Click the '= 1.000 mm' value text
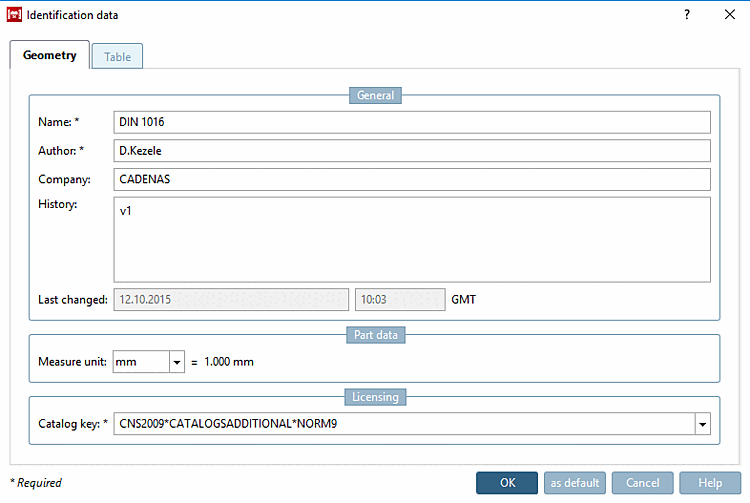 pyautogui.click(x=222, y=362)
